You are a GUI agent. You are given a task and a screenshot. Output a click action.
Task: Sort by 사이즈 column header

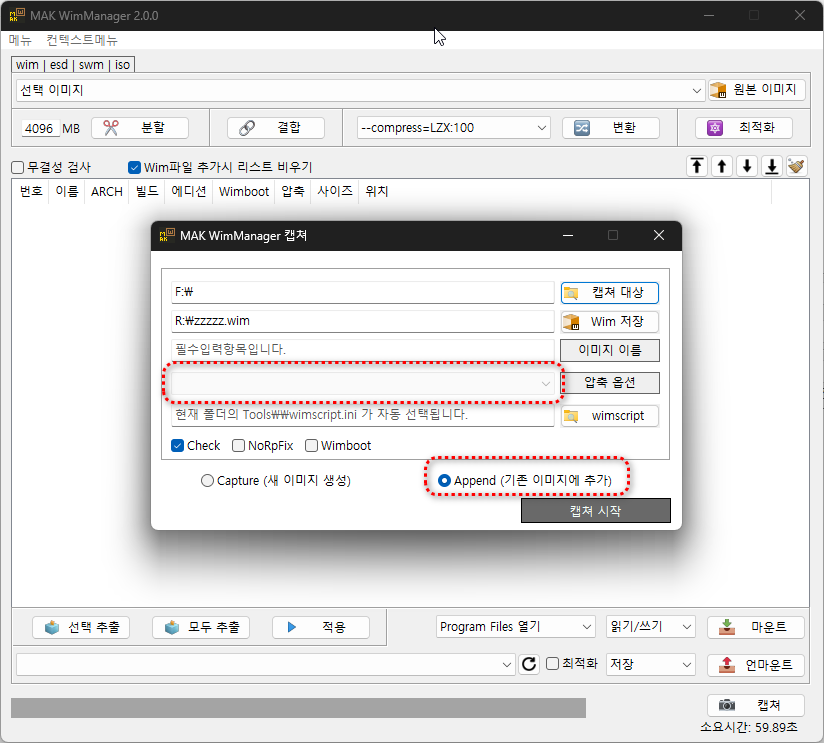[335, 191]
